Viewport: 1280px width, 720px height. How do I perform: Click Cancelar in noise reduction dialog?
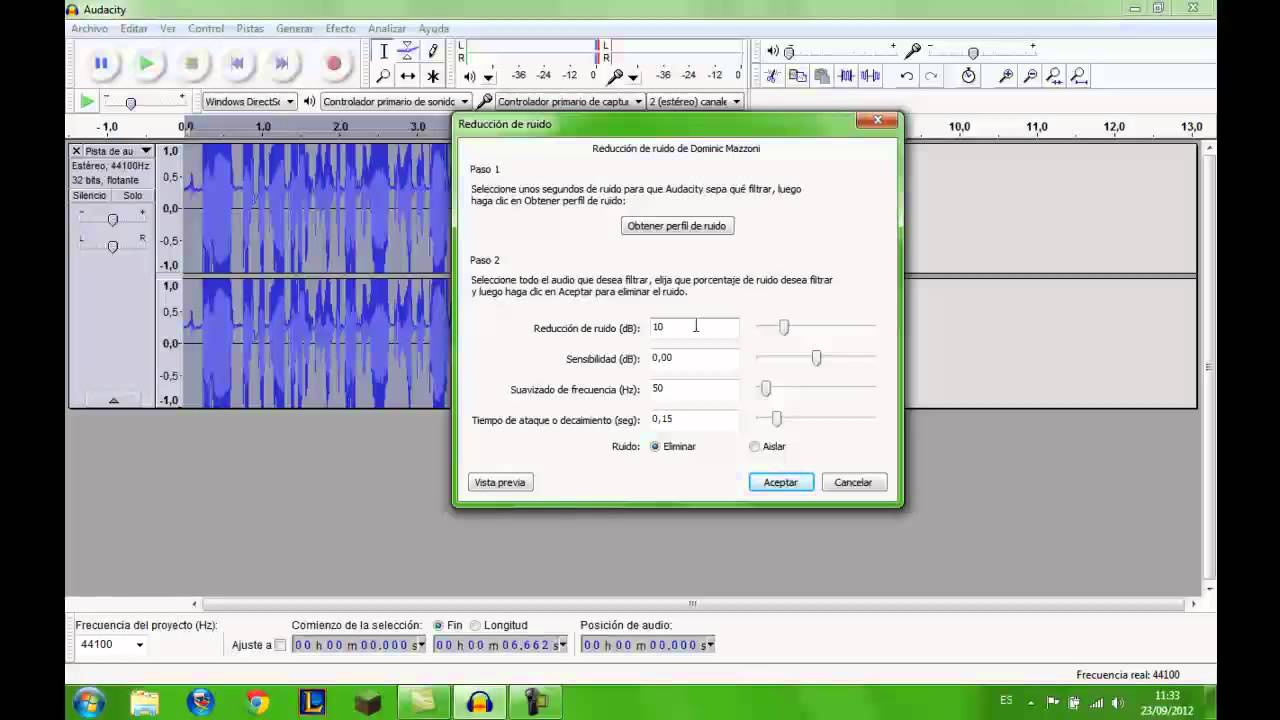point(853,482)
